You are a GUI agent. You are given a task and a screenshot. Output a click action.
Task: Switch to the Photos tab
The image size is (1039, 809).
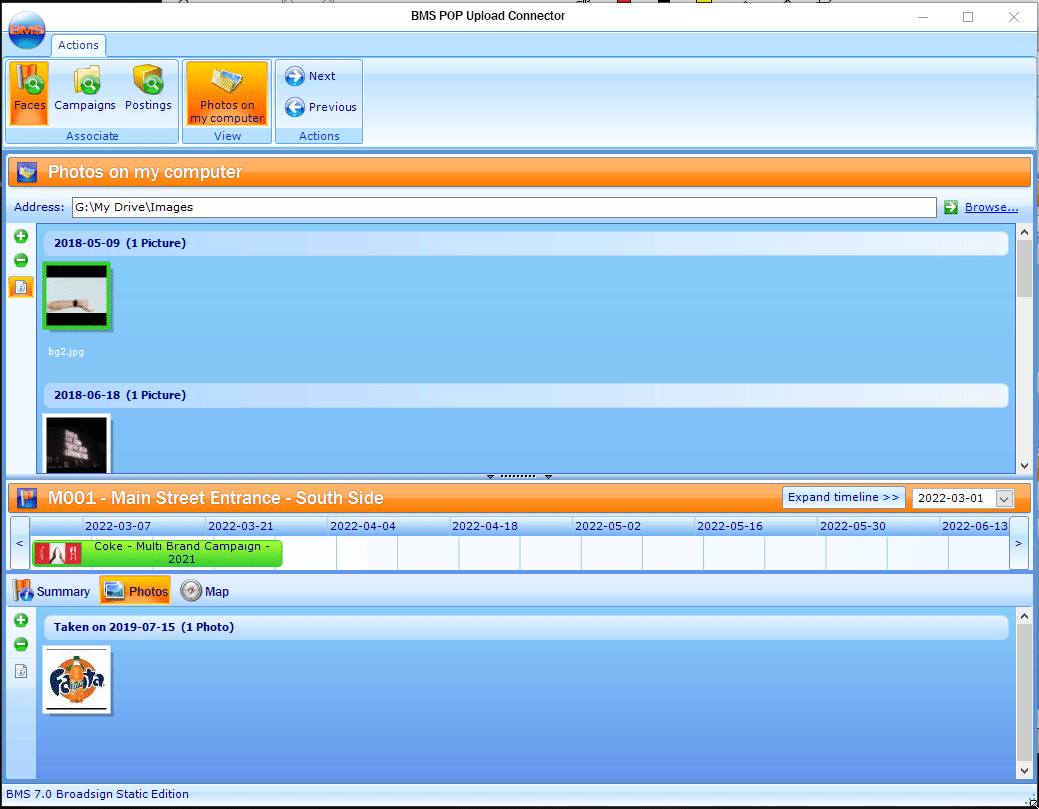135,591
